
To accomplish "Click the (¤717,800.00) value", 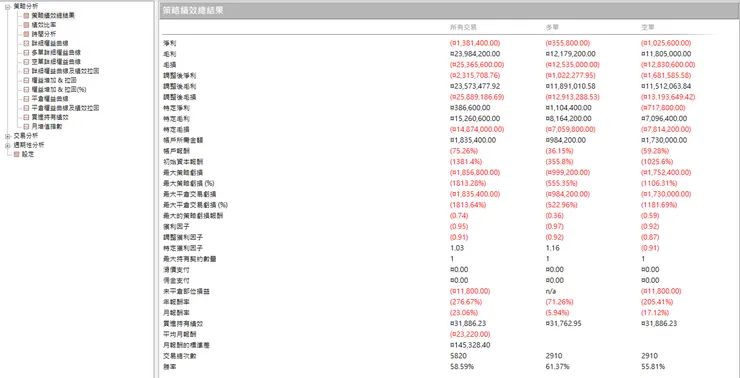I will [x=663, y=108].
